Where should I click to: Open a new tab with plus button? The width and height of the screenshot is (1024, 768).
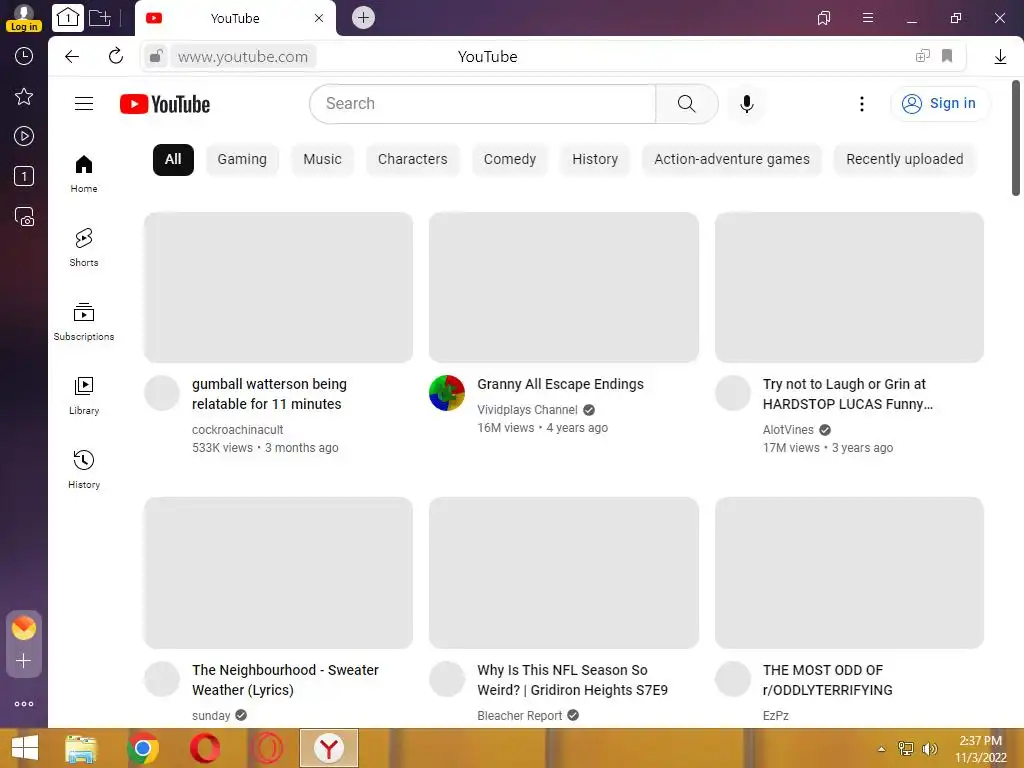click(363, 18)
